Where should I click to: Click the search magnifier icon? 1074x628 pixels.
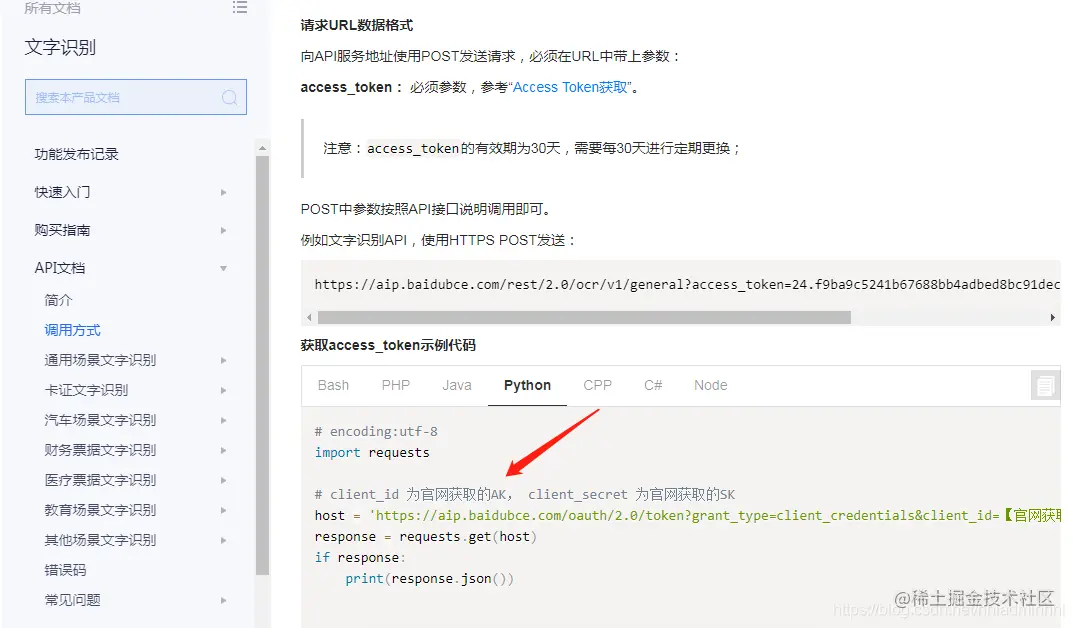229,97
